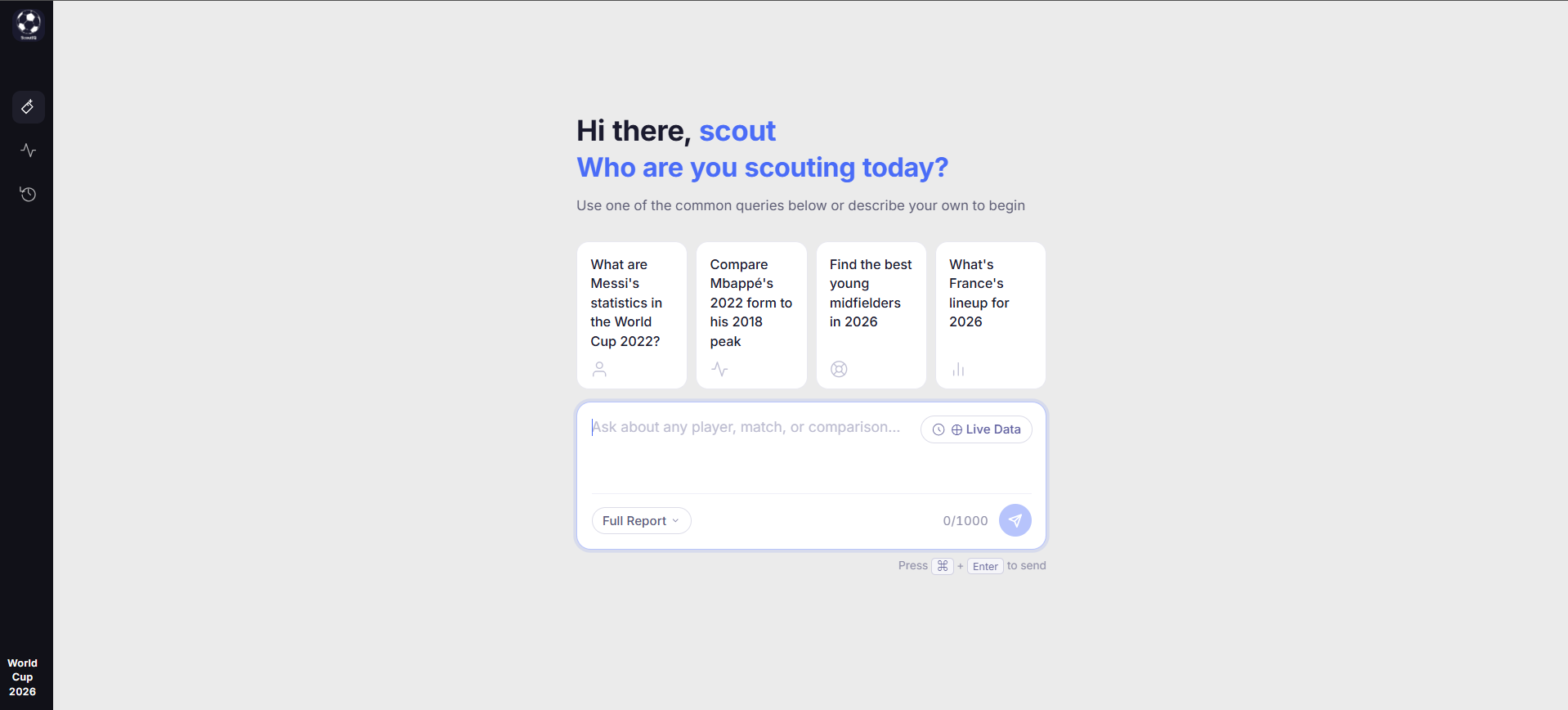Choose "What's France's lineup for 2026" suggestion
1568x710 pixels.
(991, 315)
